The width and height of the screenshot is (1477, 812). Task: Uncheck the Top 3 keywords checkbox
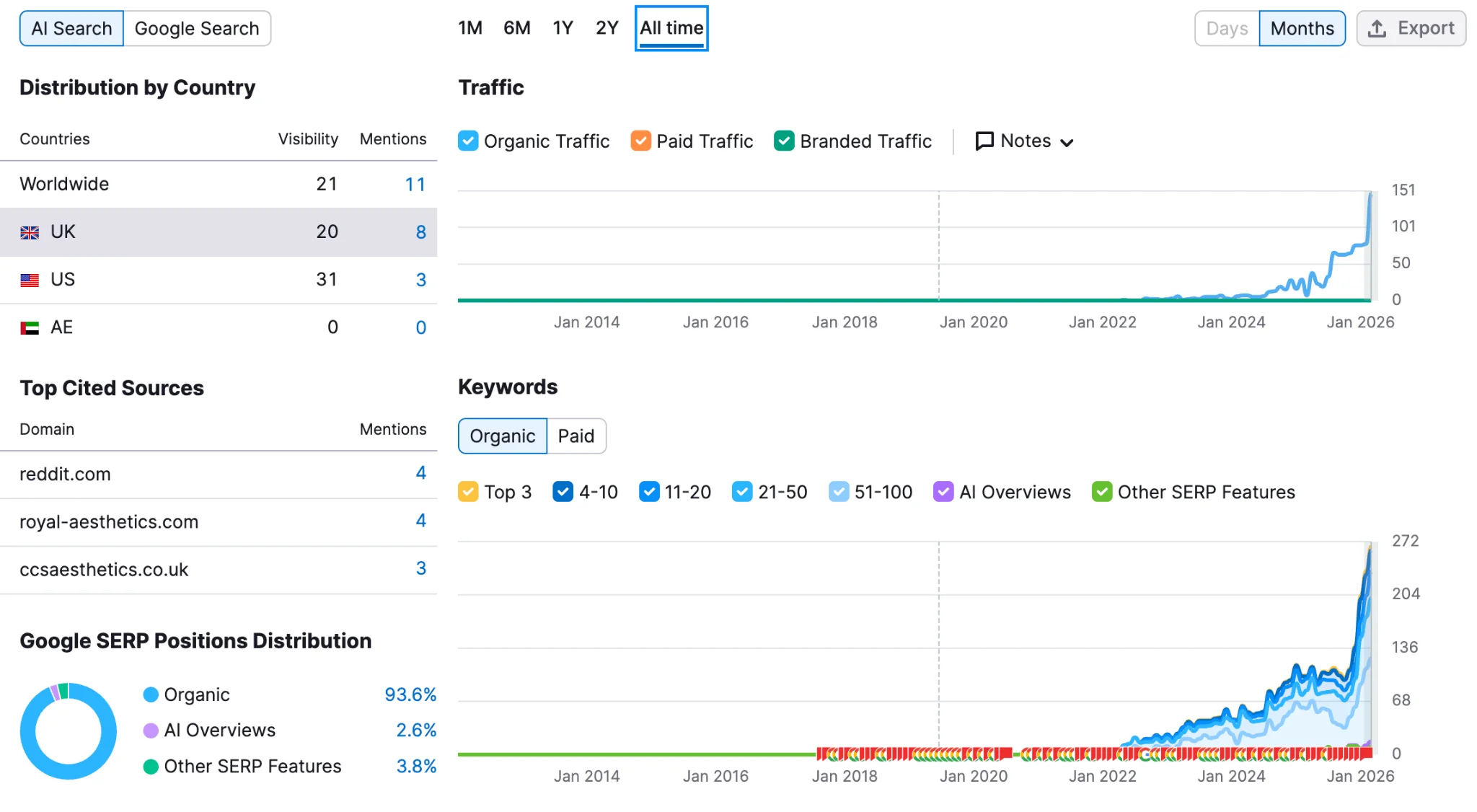point(468,492)
